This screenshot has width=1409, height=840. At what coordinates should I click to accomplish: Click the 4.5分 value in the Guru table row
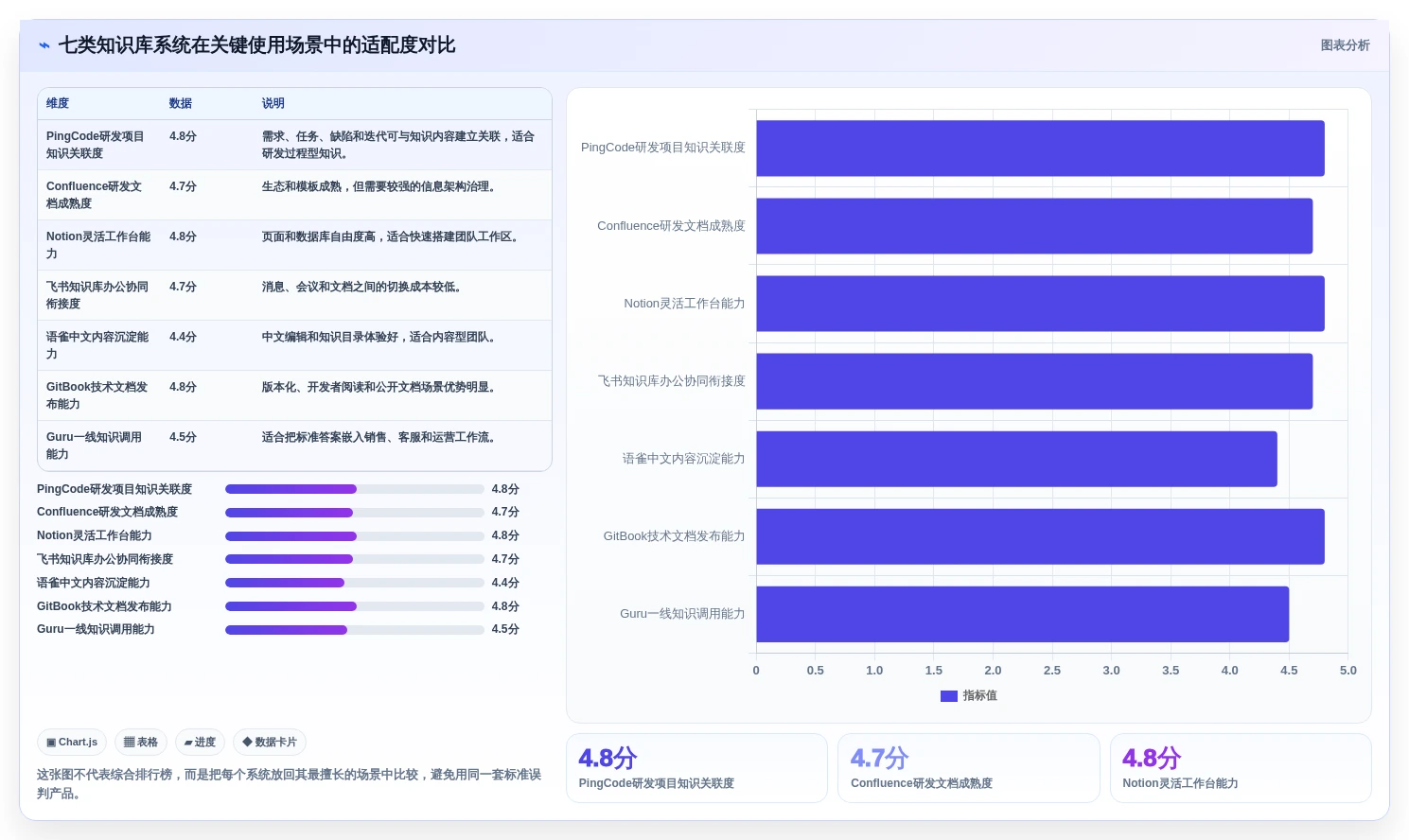183,437
